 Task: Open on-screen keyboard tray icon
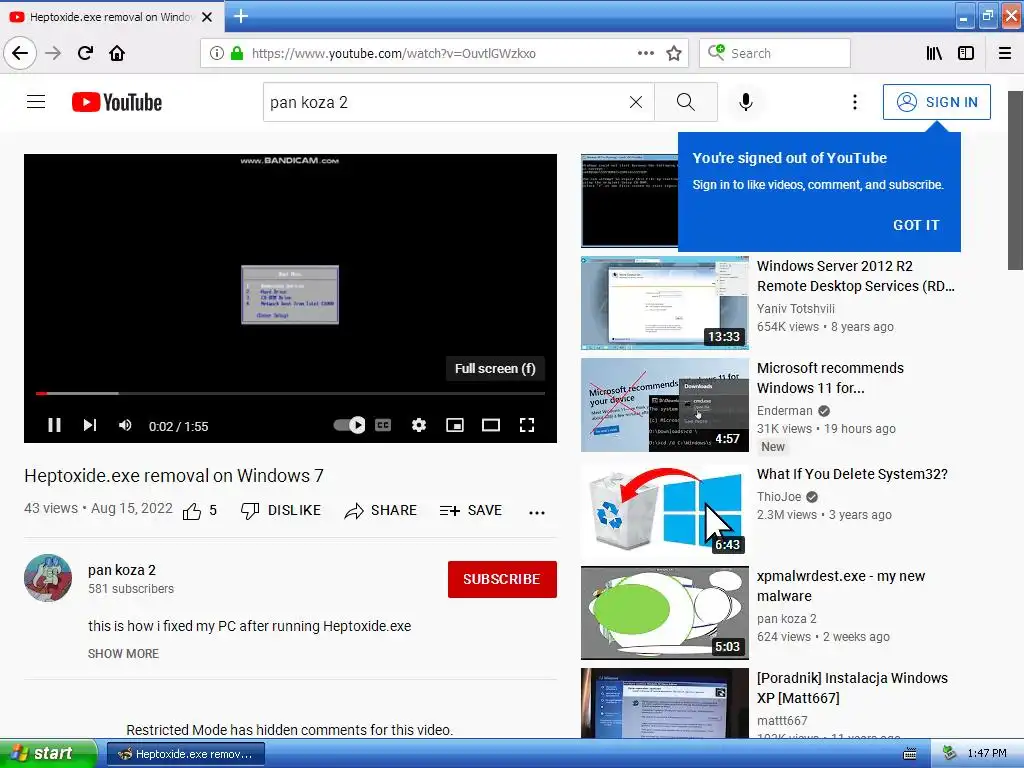click(x=909, y=754)
